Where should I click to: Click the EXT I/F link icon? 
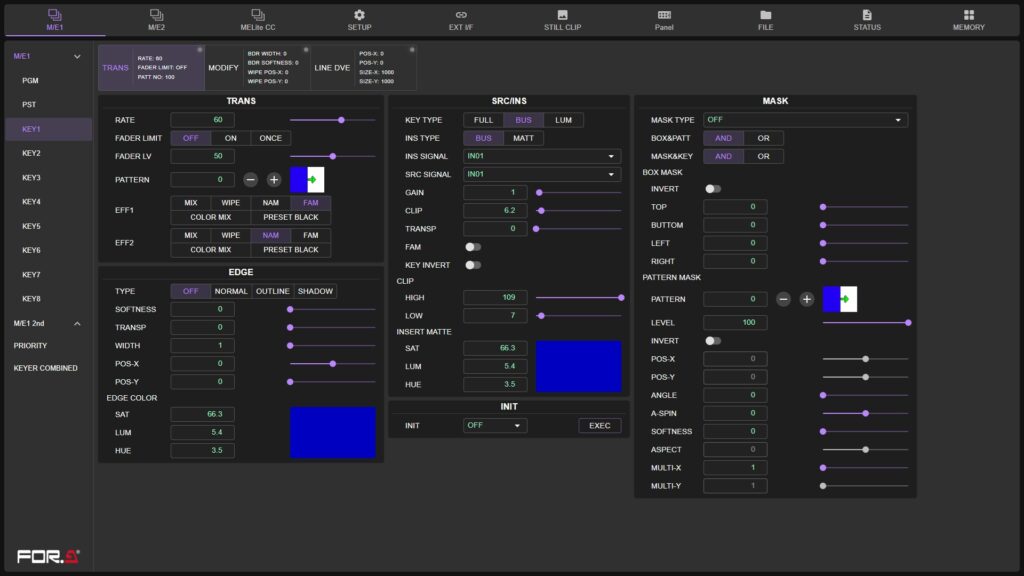(x=460, y=14)
